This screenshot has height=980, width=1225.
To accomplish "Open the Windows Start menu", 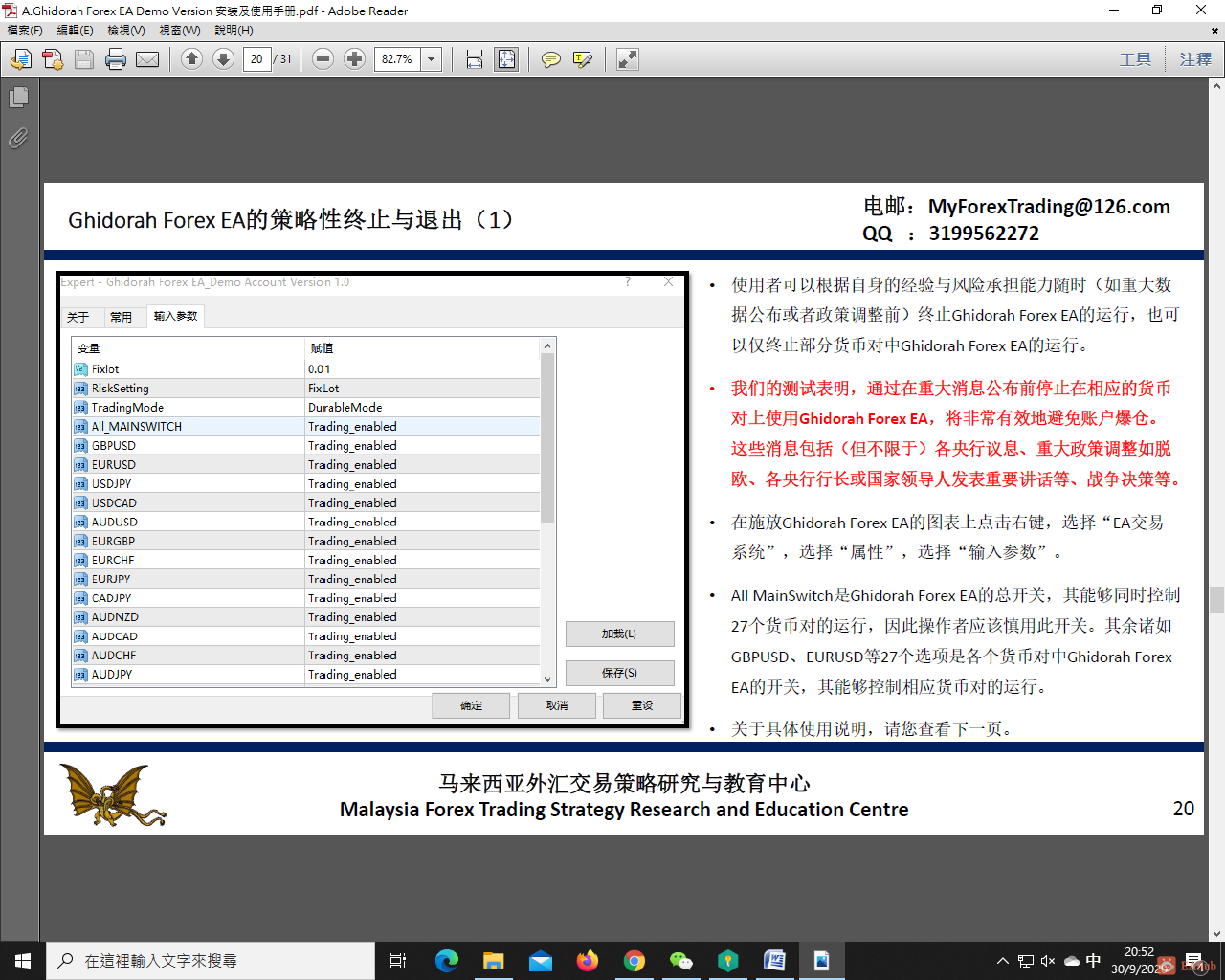I will coord(23,961).
